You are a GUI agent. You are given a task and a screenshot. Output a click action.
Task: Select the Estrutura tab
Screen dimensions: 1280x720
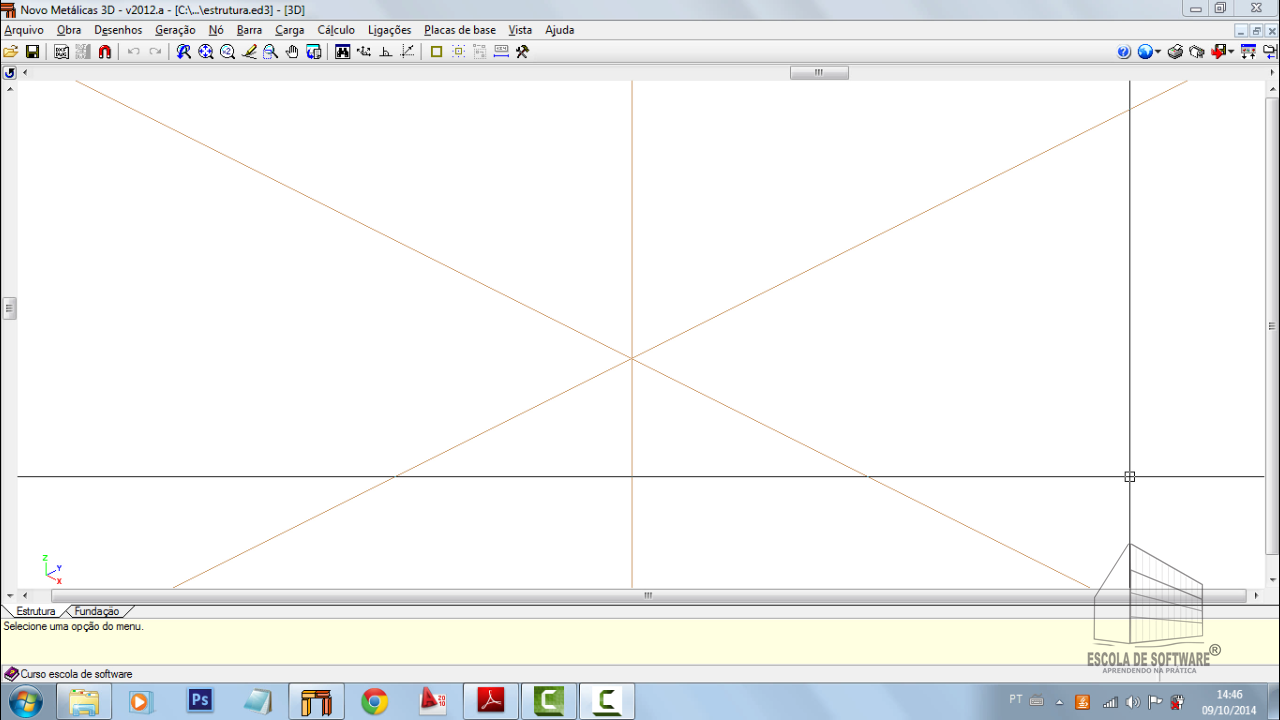pos(36,611)
